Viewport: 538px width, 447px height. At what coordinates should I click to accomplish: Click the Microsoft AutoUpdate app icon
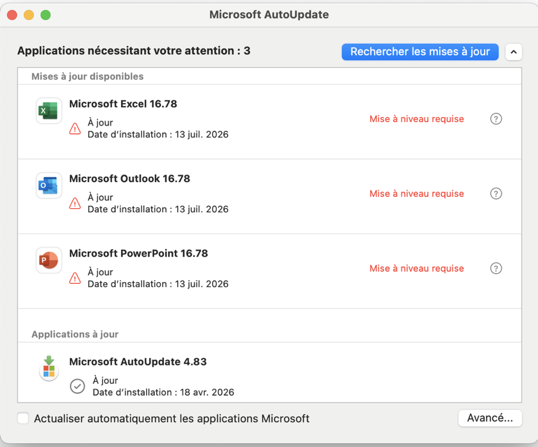[49, 368]
